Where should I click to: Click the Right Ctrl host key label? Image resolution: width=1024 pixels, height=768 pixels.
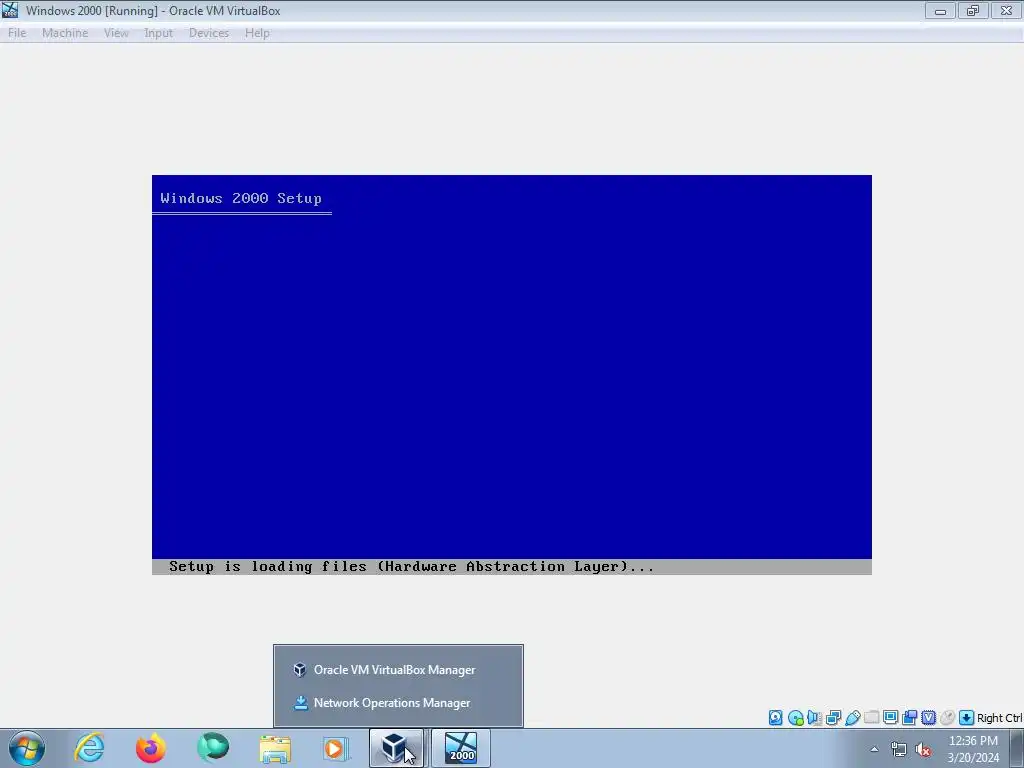coord(999,718)
